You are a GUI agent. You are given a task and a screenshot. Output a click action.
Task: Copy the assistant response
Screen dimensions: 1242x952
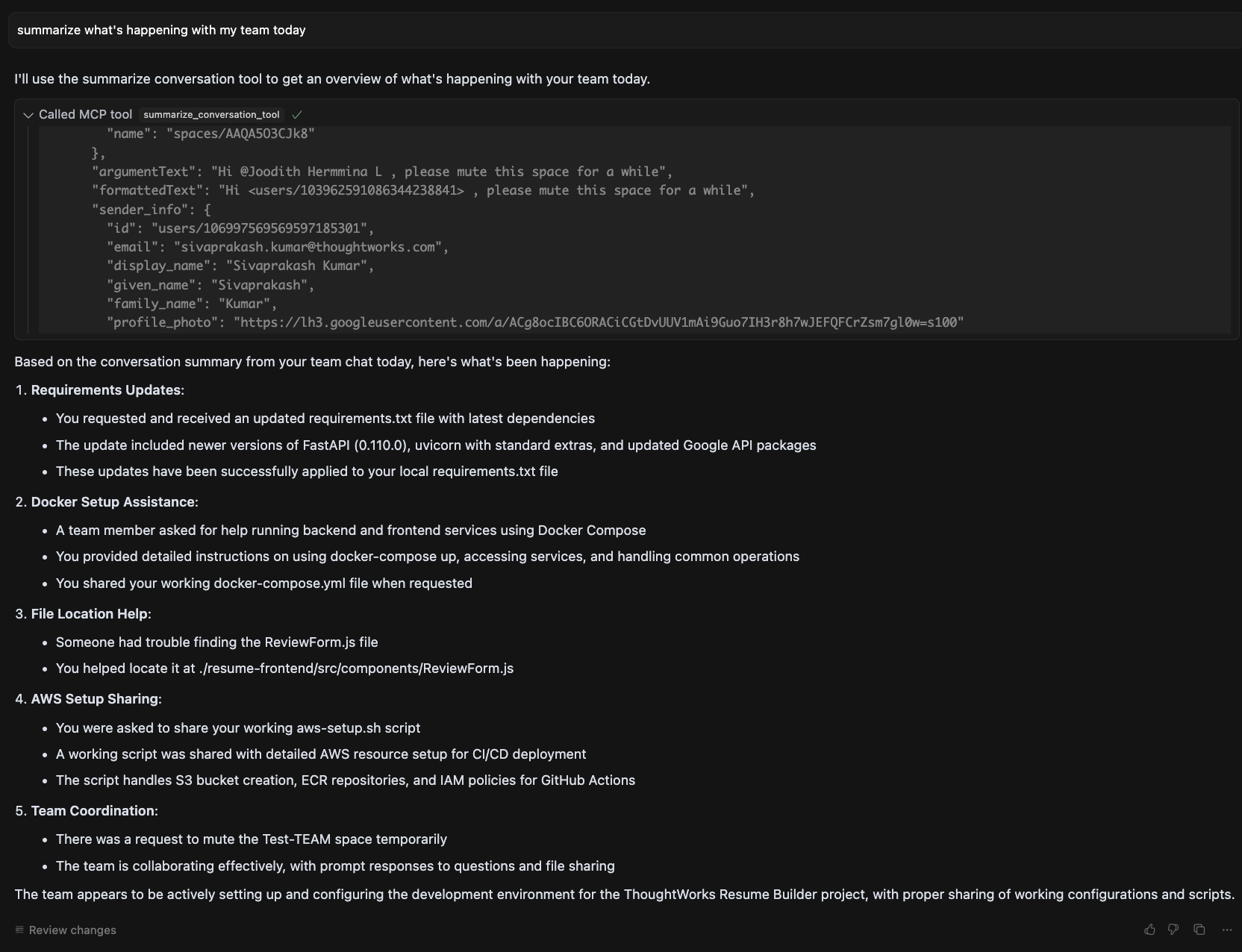click(x=1199, y=930)
